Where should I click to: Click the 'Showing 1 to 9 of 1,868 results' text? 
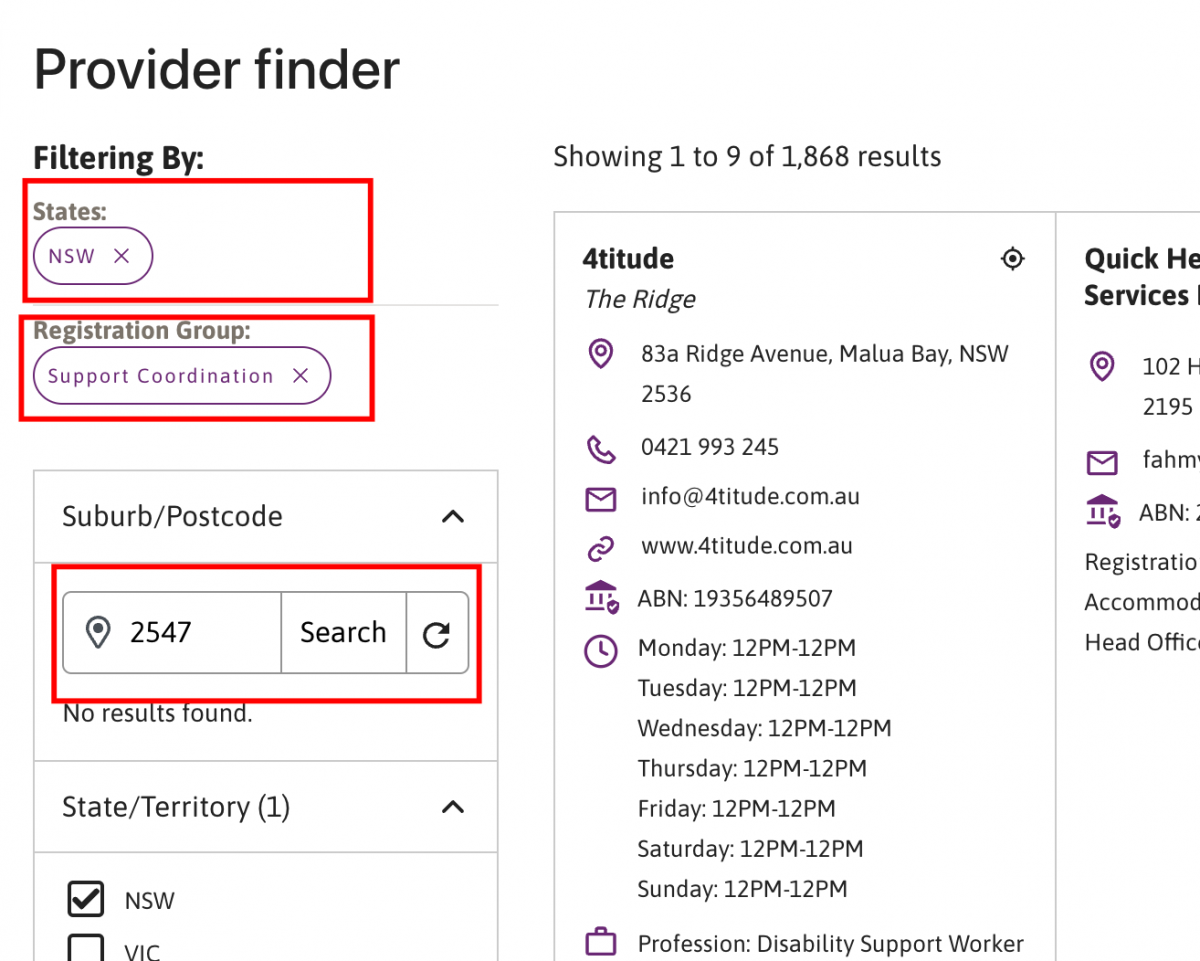click(x=747, y=157)
